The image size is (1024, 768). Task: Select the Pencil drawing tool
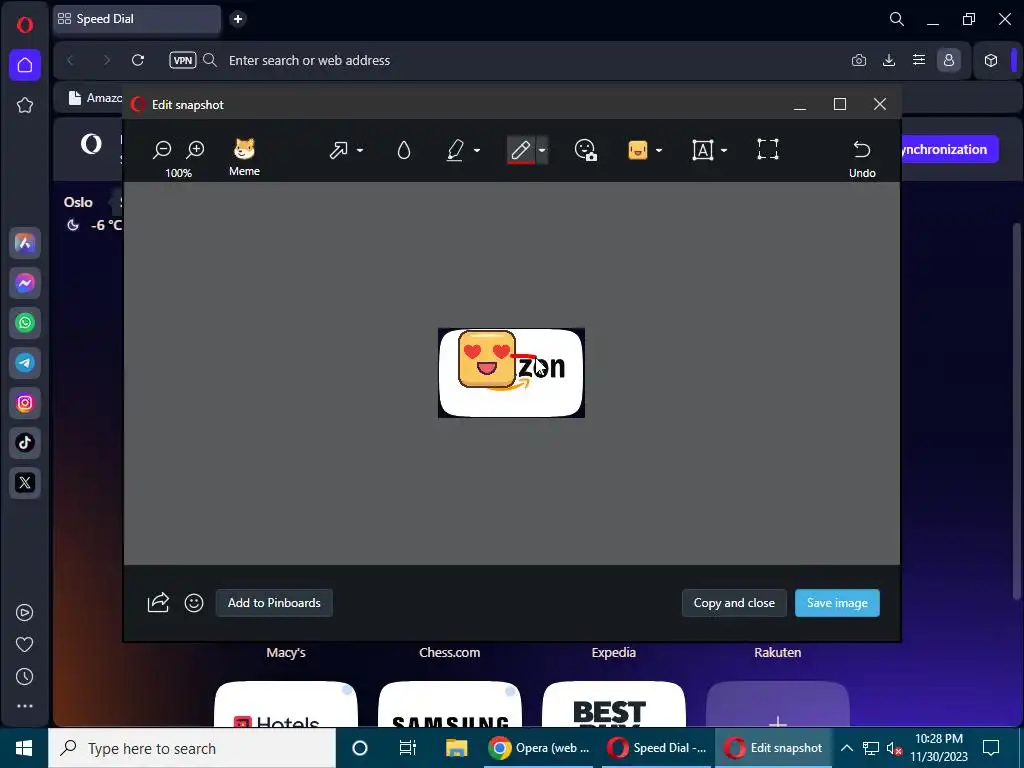(520, 150)
